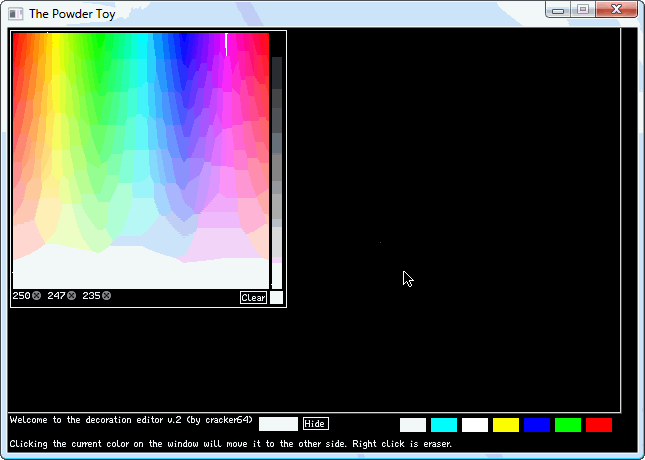Click The Powder Toy window title icon
The height and width of the screenshot is (460, 645).
[x=16, y=14]
